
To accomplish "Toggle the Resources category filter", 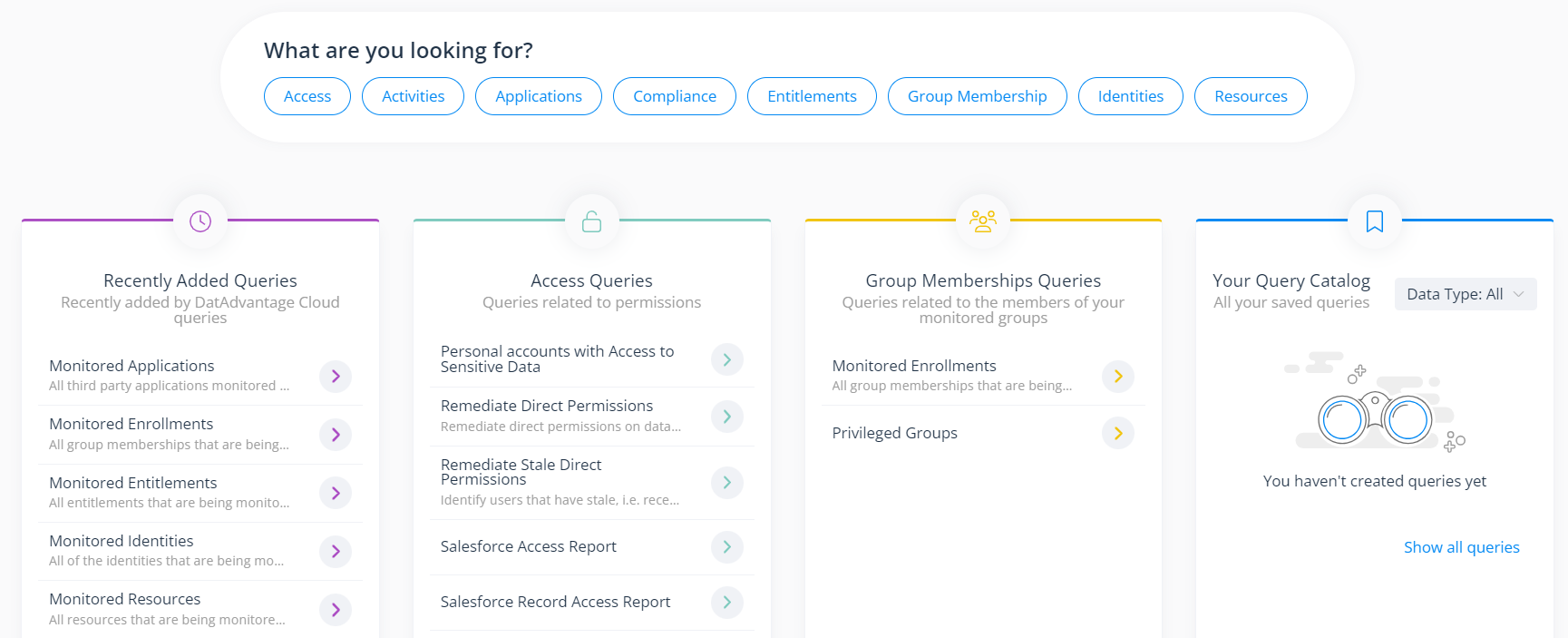I will [1250, 96].
